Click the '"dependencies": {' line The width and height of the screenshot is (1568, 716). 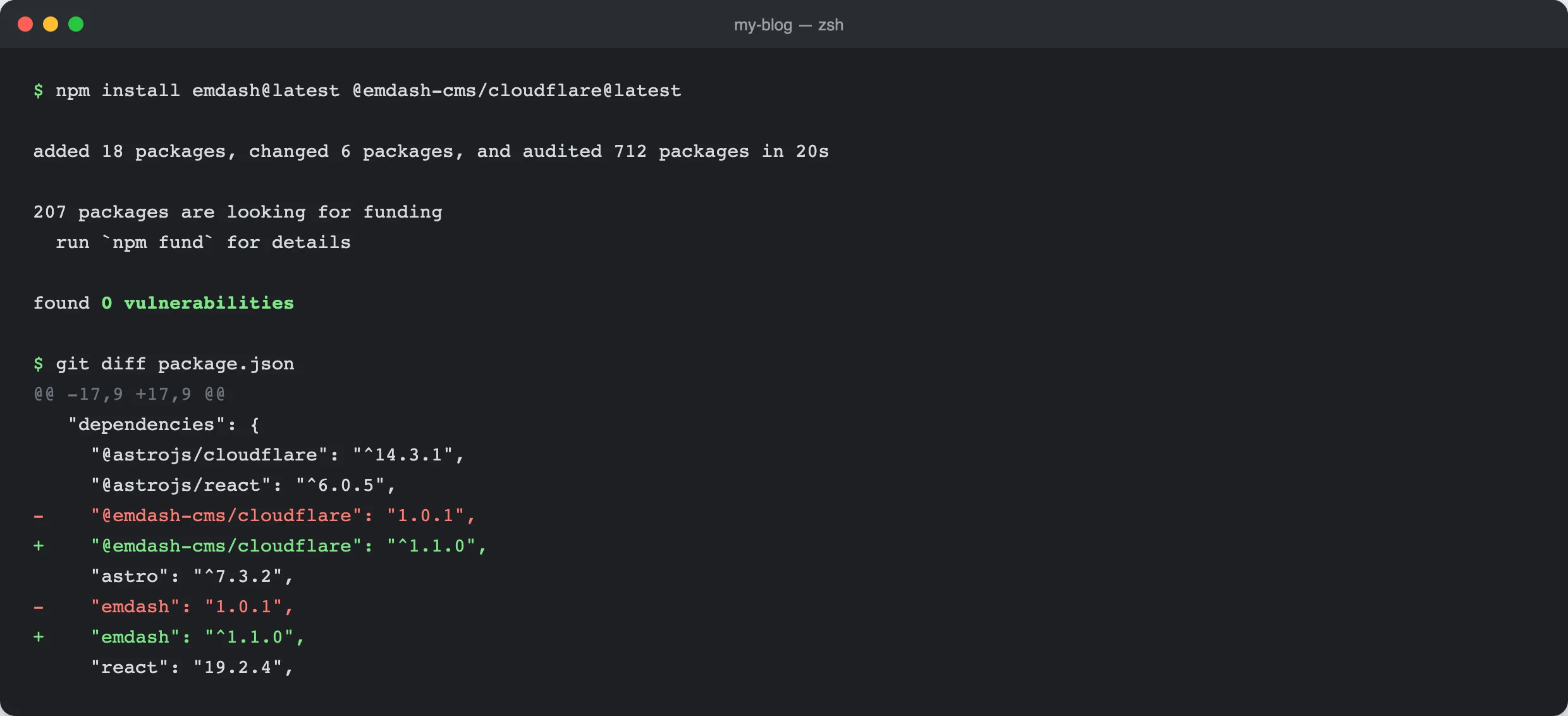[x=164, y=424]
